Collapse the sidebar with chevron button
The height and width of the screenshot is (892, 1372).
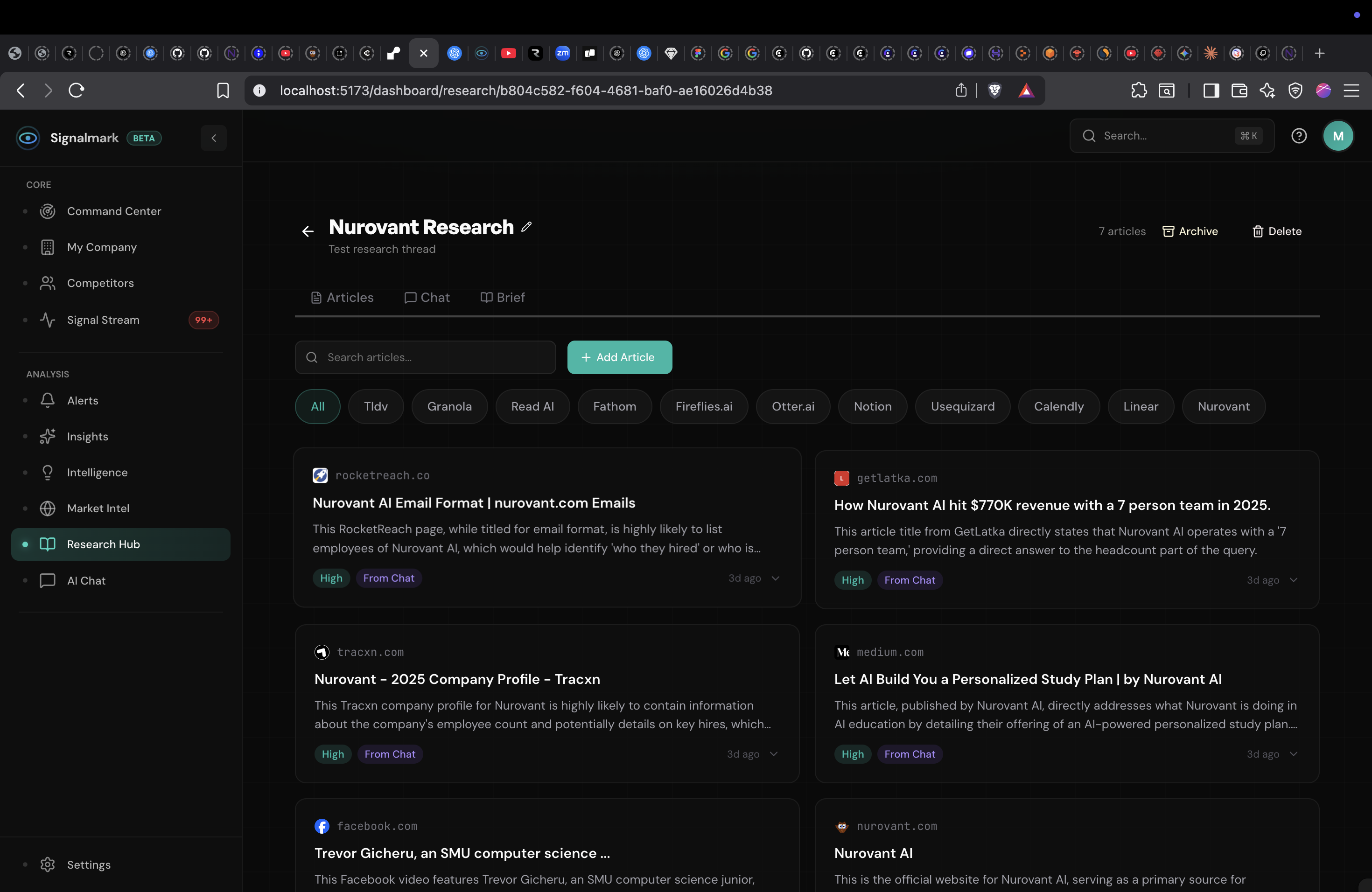coord(214,138)
